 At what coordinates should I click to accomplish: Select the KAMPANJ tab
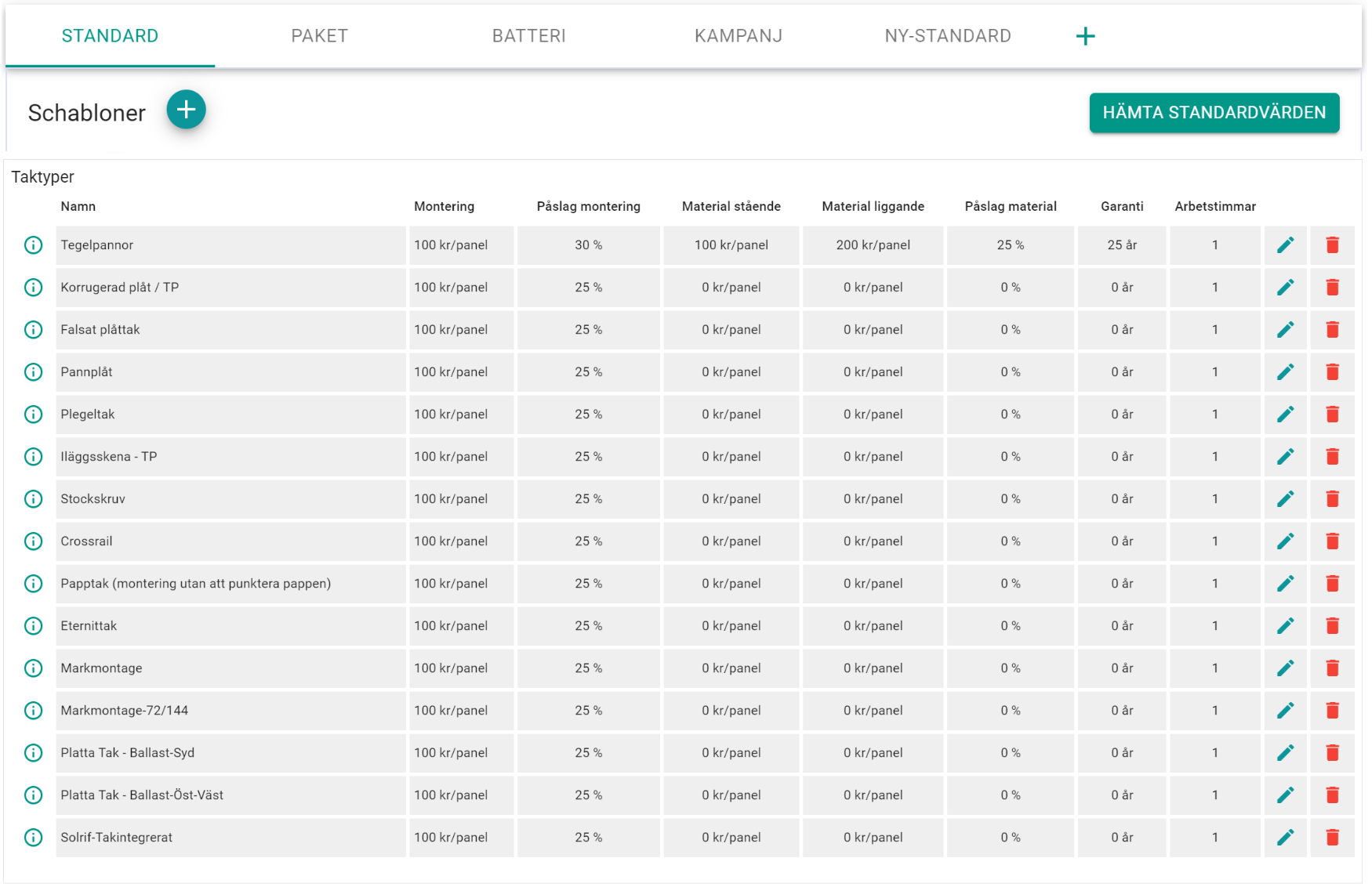pyautogui.click(x=738, y=36)
